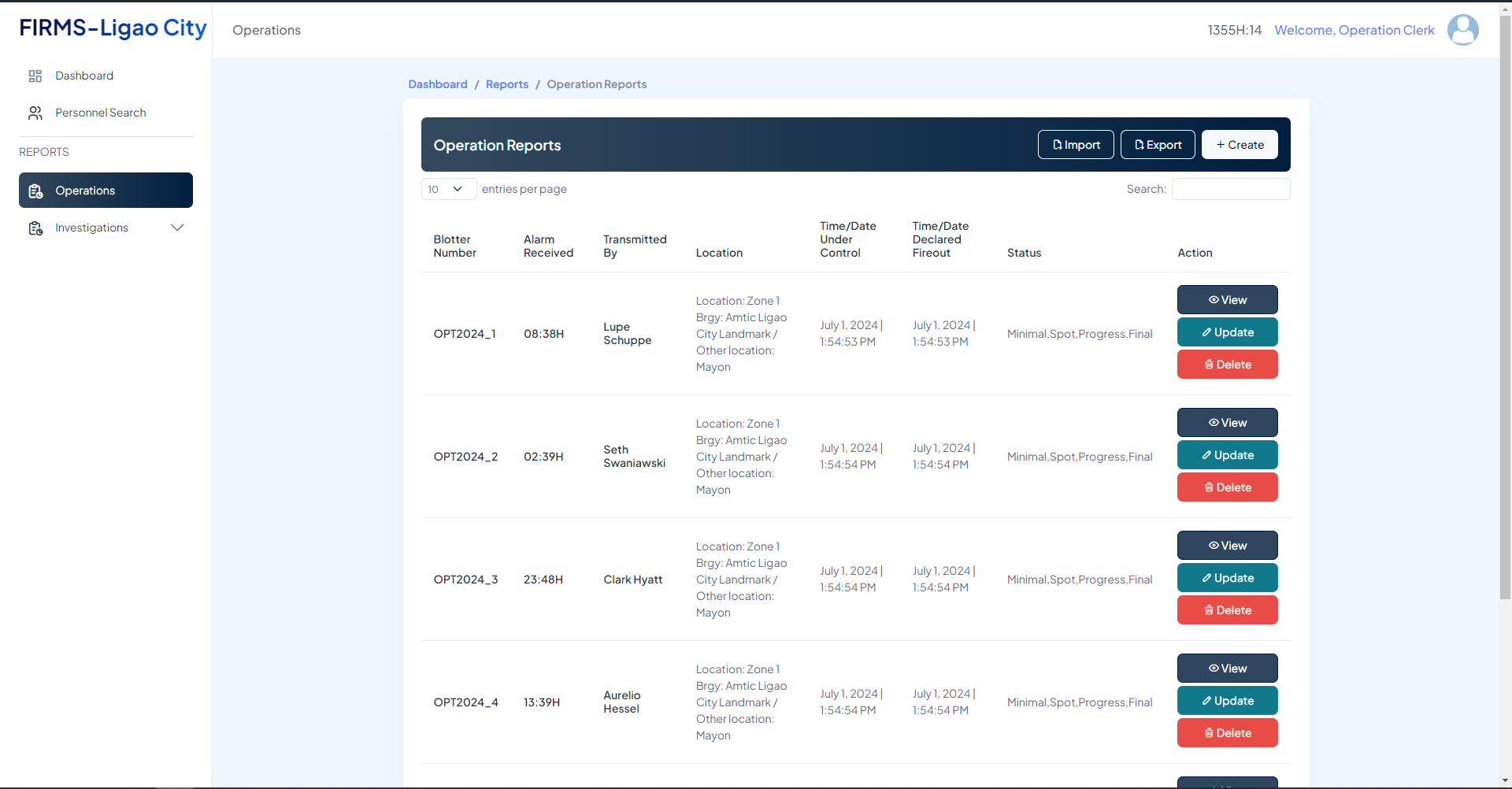Create a new operation report

(x=1239, y=145)
